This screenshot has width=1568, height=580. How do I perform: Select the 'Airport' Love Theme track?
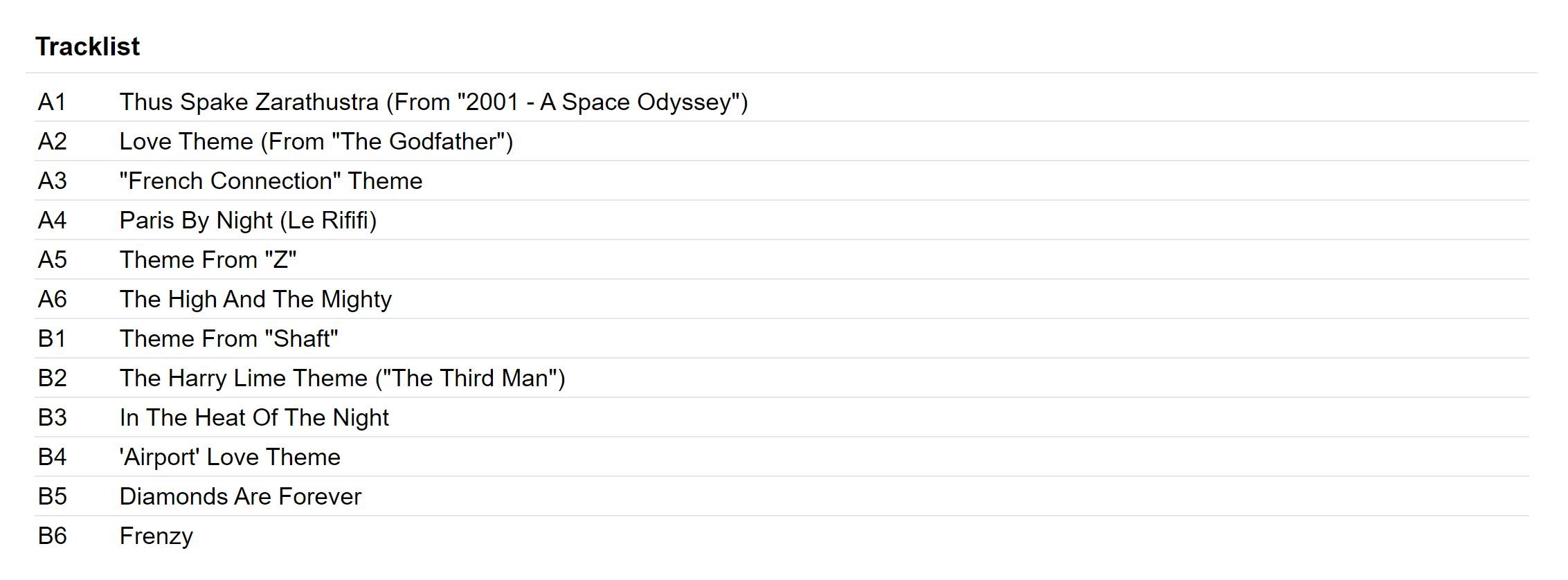pyautogui.click(x=230, y=457)
